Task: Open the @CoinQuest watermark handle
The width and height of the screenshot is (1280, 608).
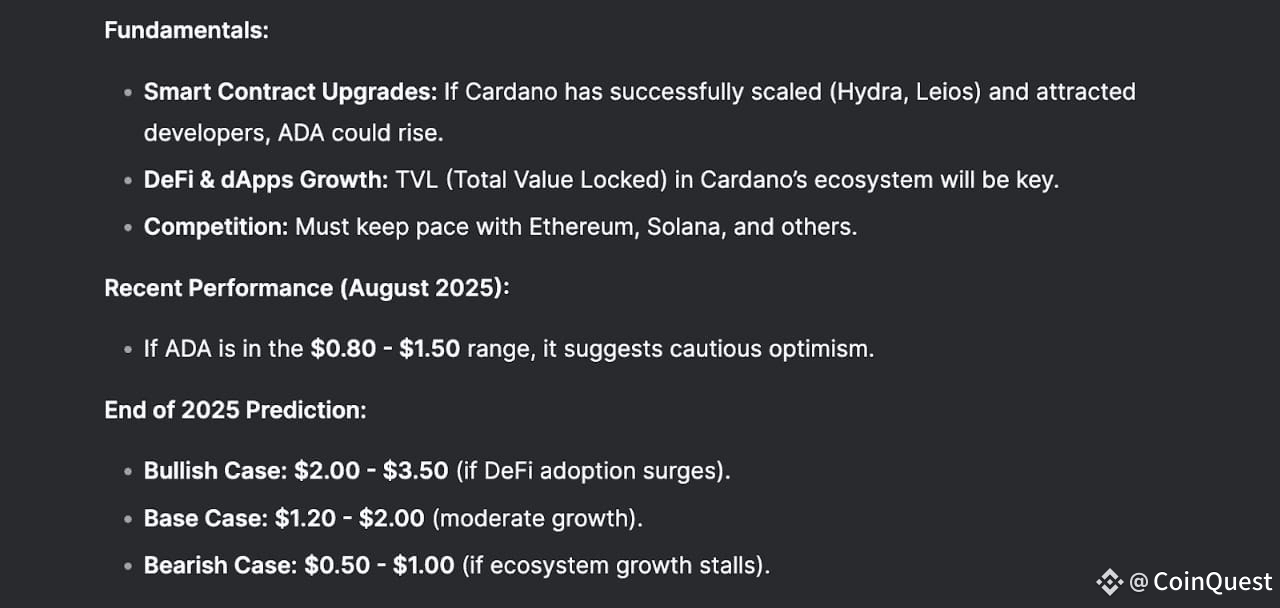Action: tap(1201, 582)
